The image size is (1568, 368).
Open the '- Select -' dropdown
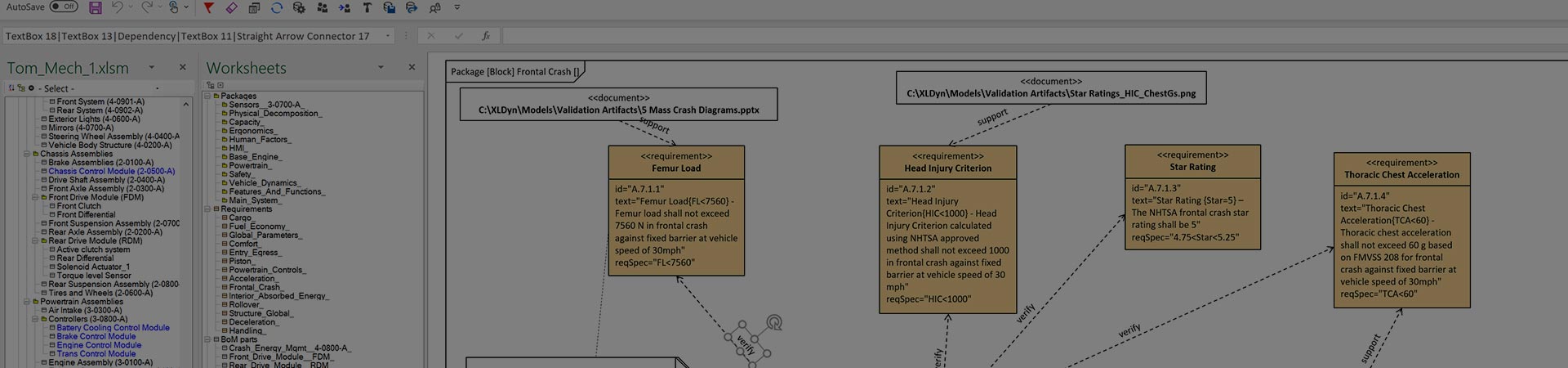(157, 88)
